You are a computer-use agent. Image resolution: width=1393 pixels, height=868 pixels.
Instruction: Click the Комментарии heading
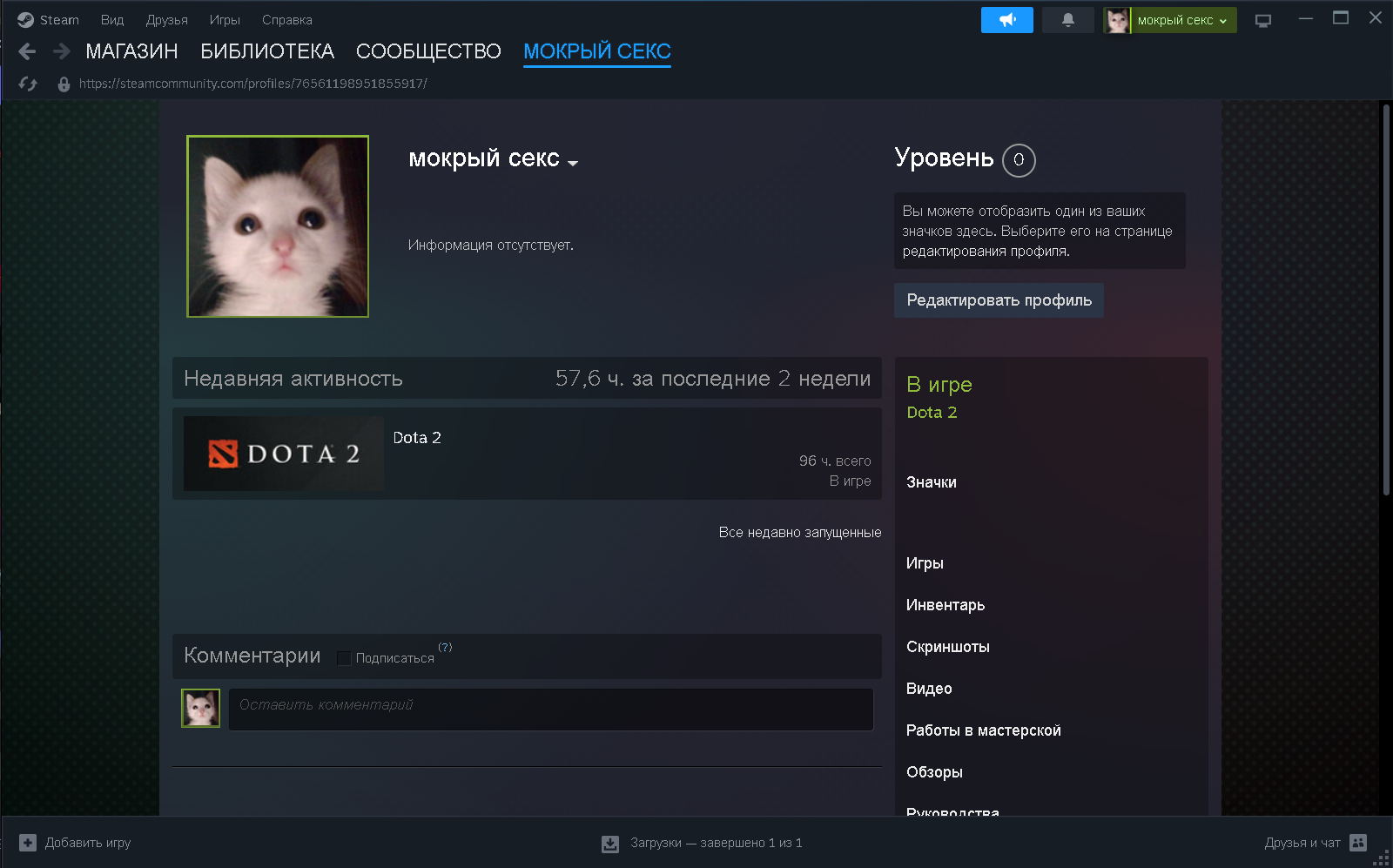(x=252, y=656)
